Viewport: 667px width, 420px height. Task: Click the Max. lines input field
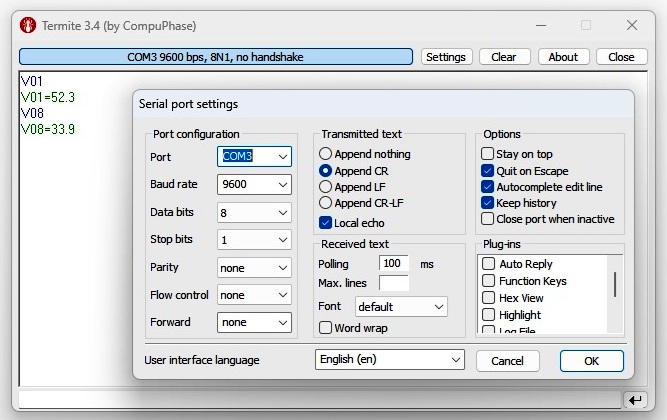point(393,283)
